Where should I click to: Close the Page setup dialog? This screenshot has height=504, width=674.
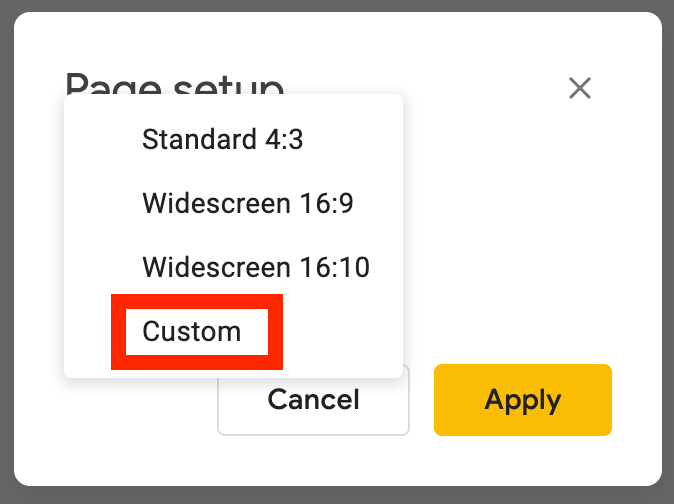tap(580, 88)
